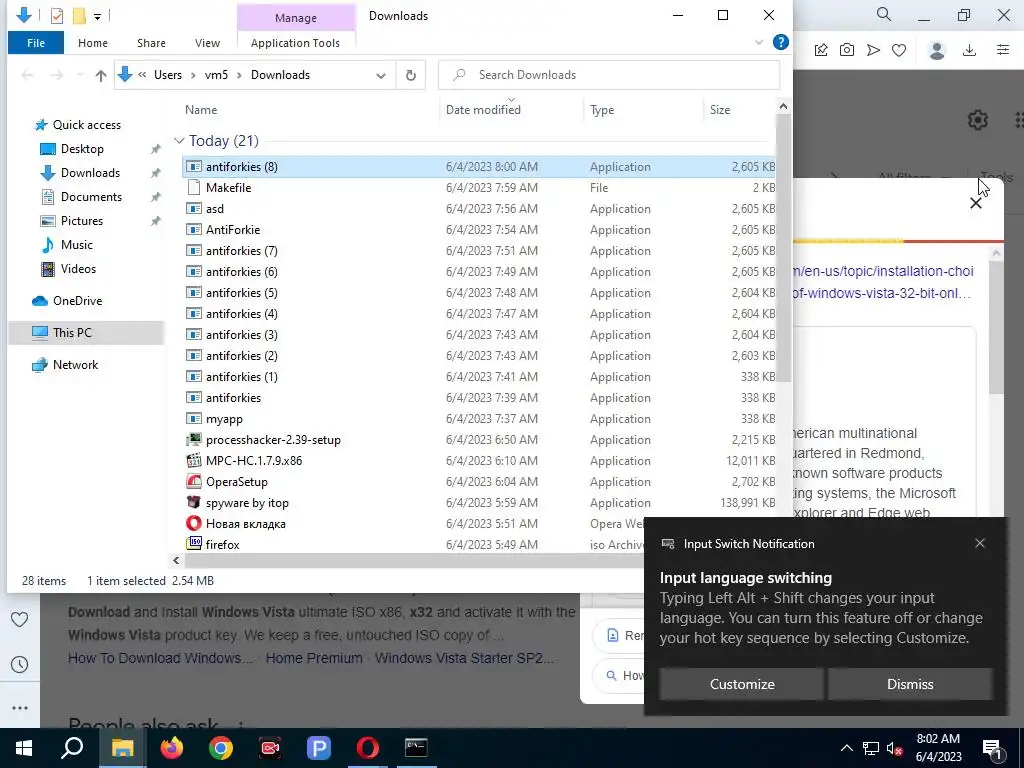Show hidden system tray icons
Viewport: 1024px width, 768px height.
click(846, 748)
